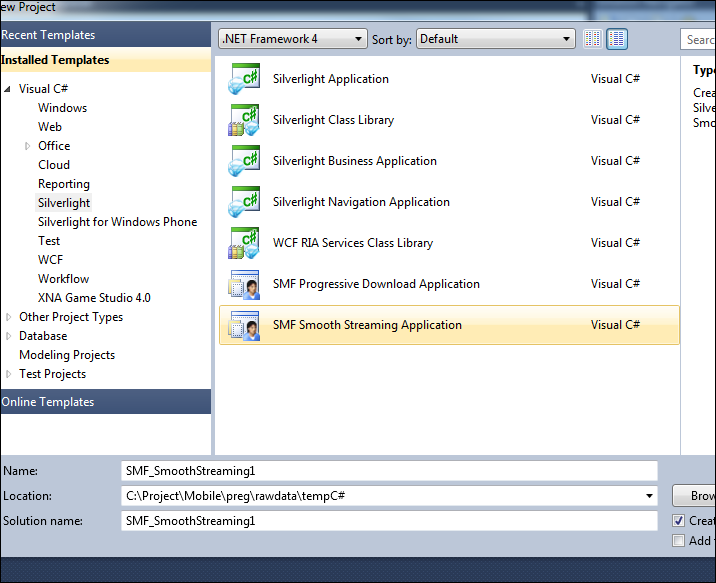Screen dimensions: 716x583
Task: Expand the Database tree node
Action: [8, 336]
